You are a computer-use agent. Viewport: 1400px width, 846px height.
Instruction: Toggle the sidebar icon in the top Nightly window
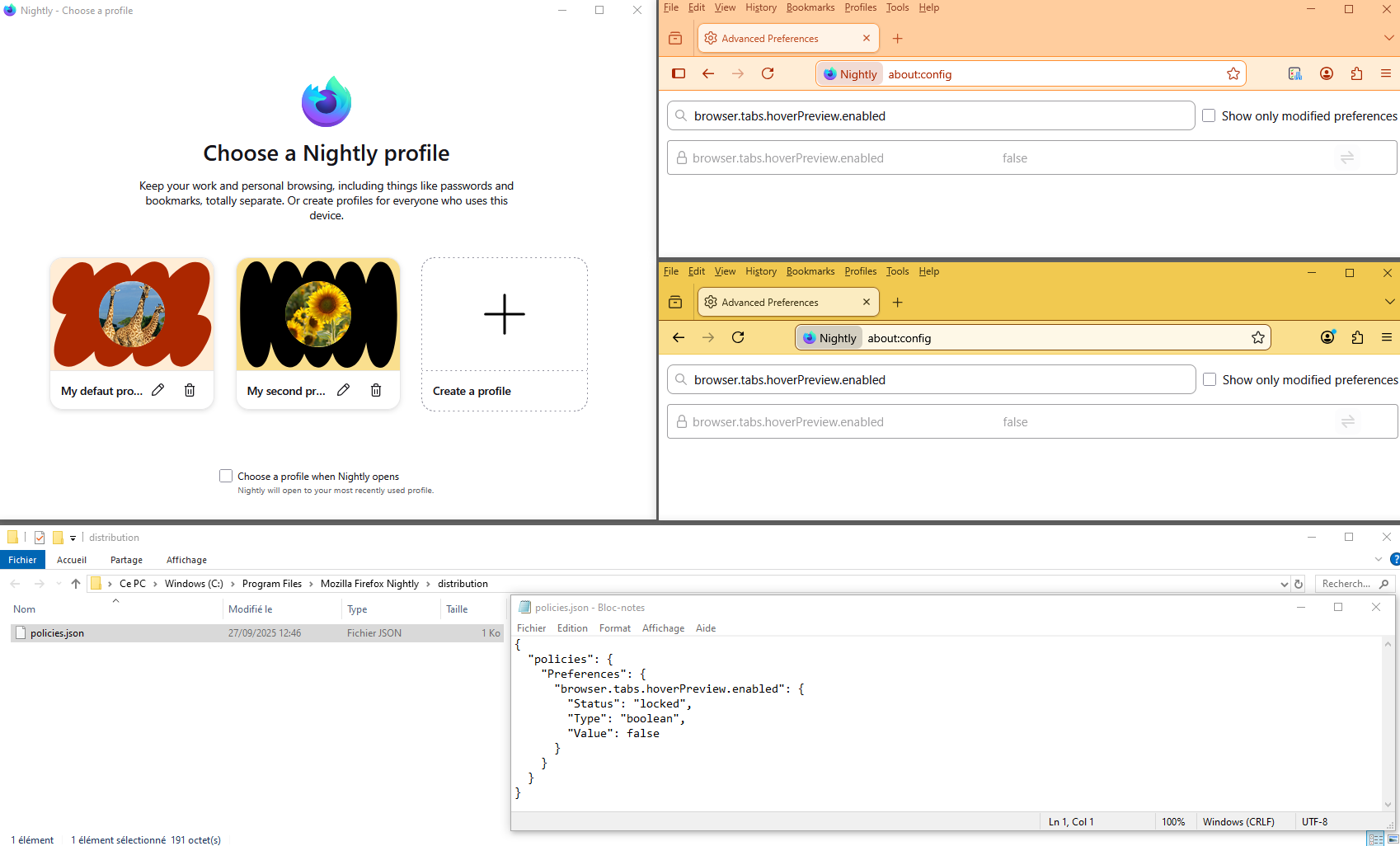679,73
